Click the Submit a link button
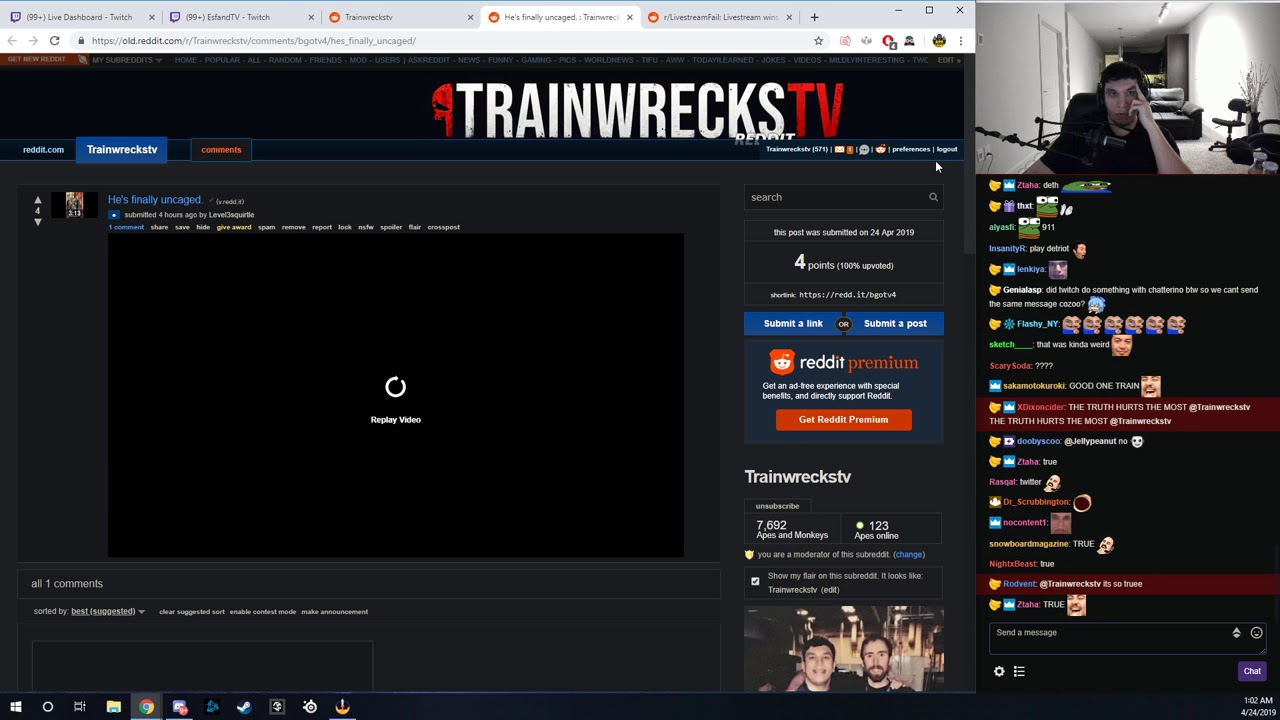 pyautogui.click(x=793, y=324)
